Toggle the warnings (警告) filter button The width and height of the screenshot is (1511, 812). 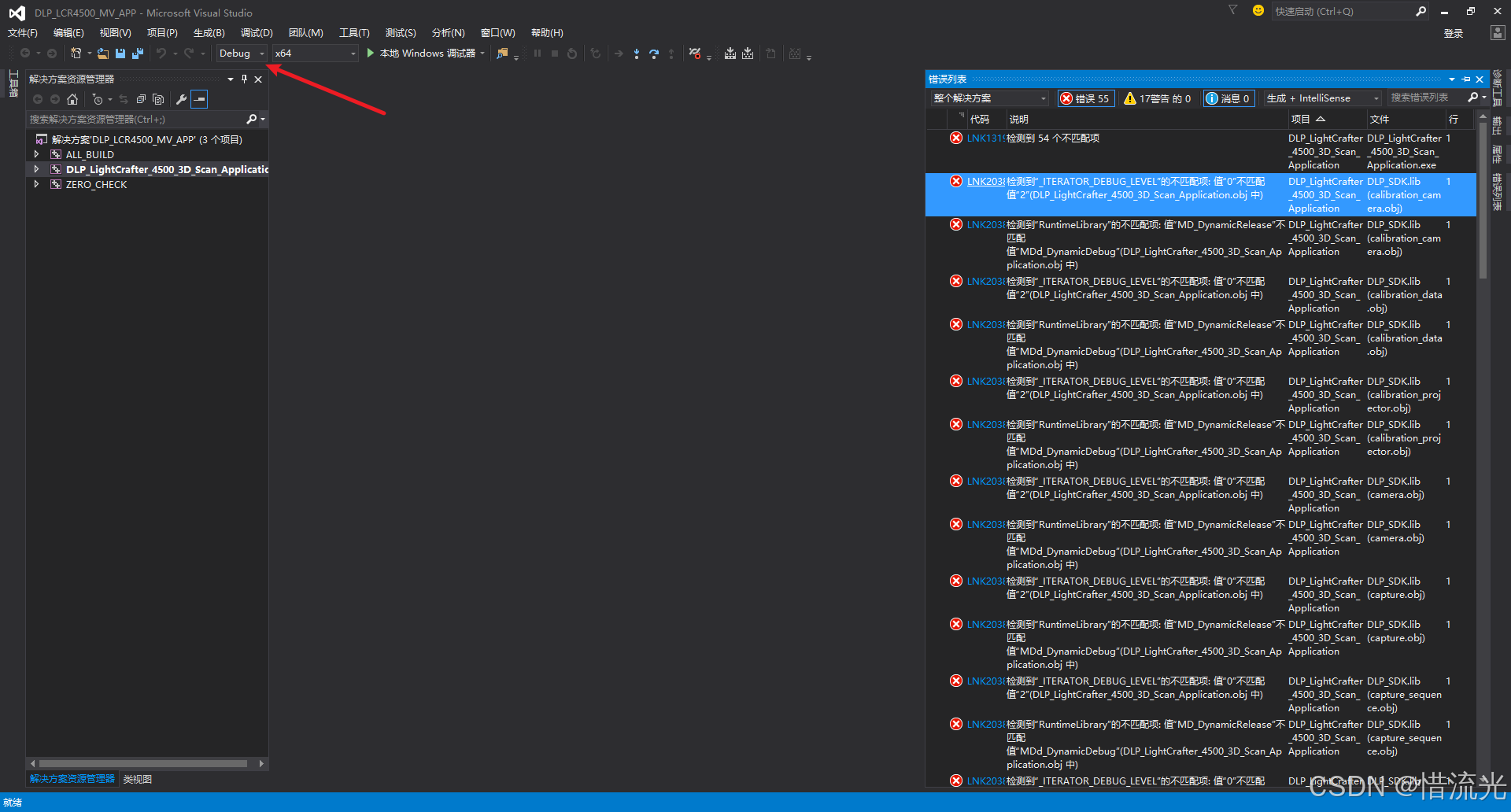coord(1157,98)
